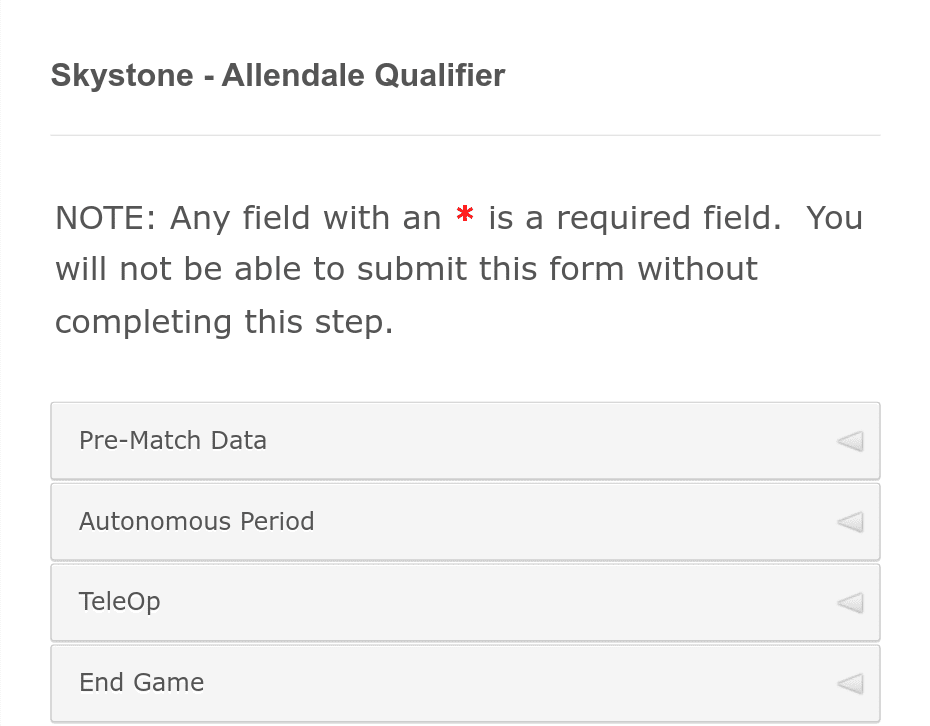Image resolution: width=930 pixels, height=726 pixels.
Task: Click the Skystone - Allendale Qualifier title
Action: point(278,75)
